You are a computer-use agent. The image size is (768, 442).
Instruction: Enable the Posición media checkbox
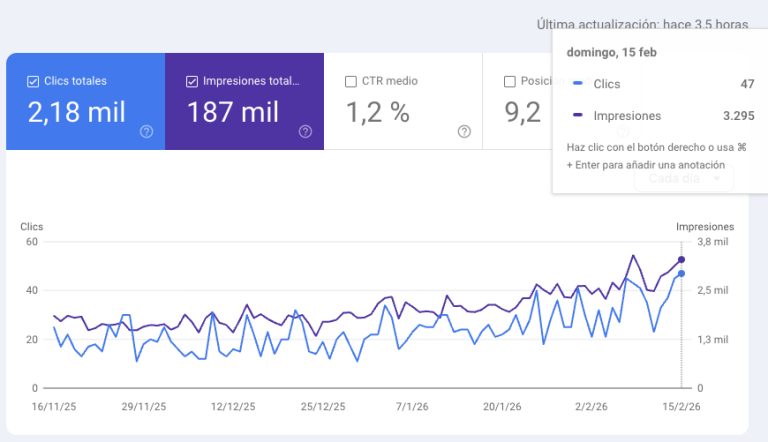(x=510, y=81)
